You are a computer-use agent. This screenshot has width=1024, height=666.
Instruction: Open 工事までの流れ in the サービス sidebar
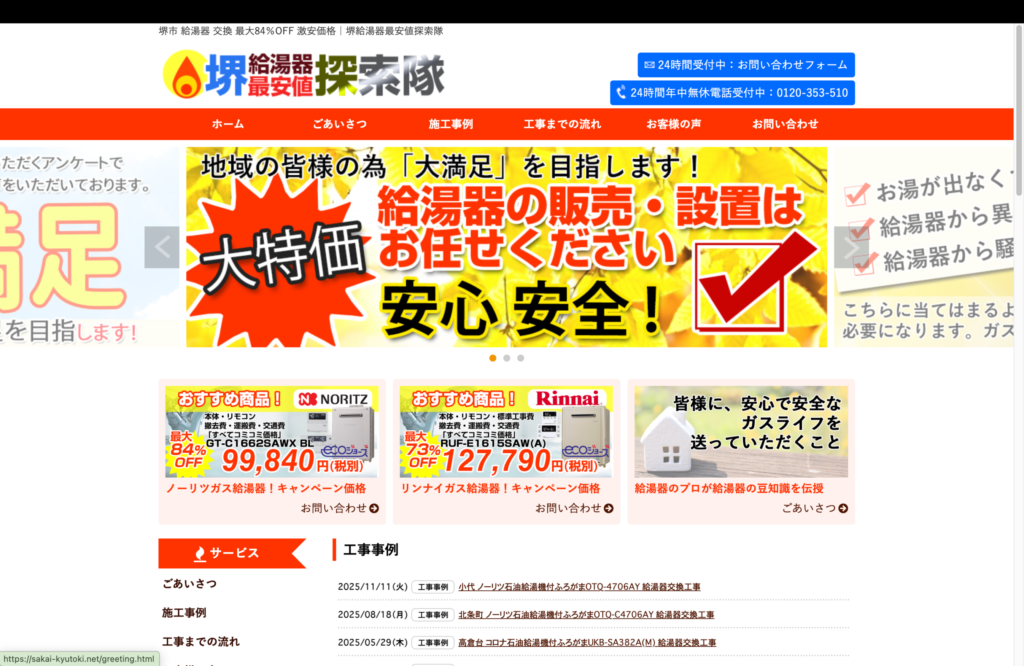[x=200, y=642]
